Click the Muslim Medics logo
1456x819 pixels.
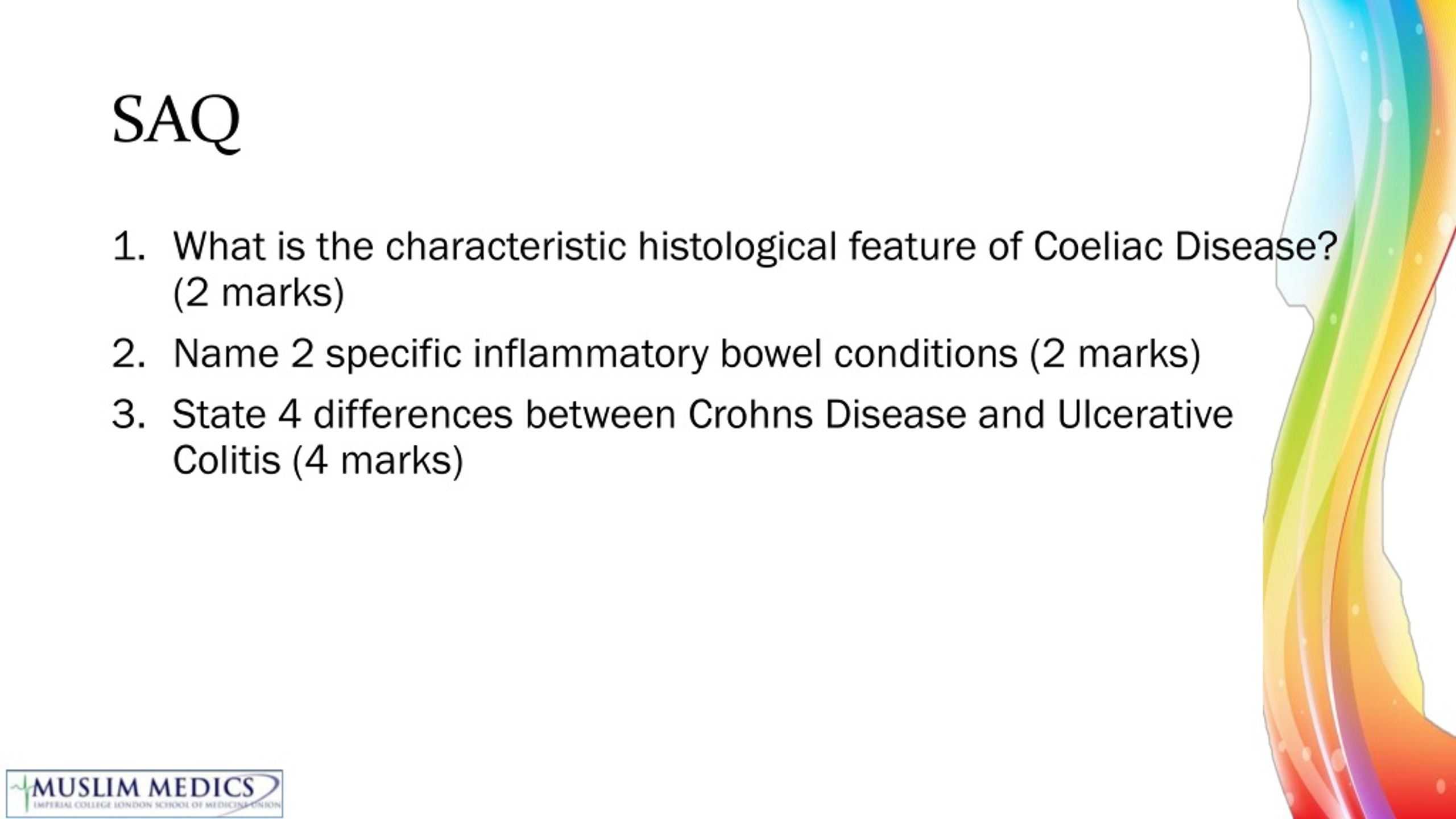pyautogui.click(x=144, y=793)
